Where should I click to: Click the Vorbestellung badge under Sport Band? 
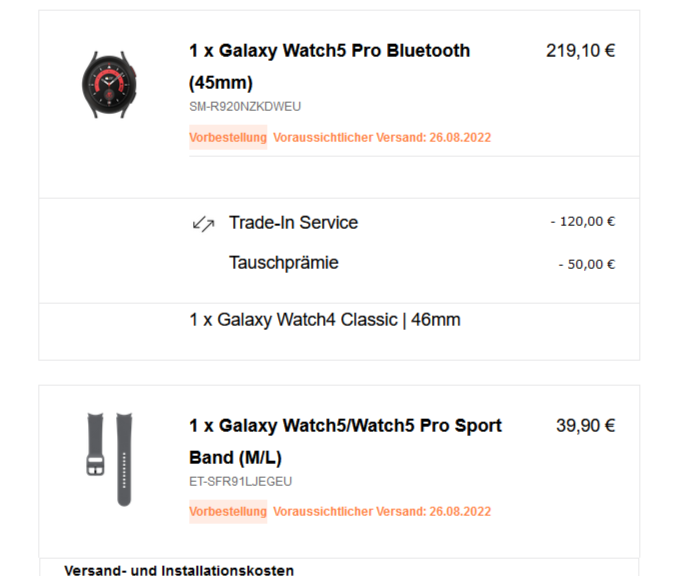[228, 511]
